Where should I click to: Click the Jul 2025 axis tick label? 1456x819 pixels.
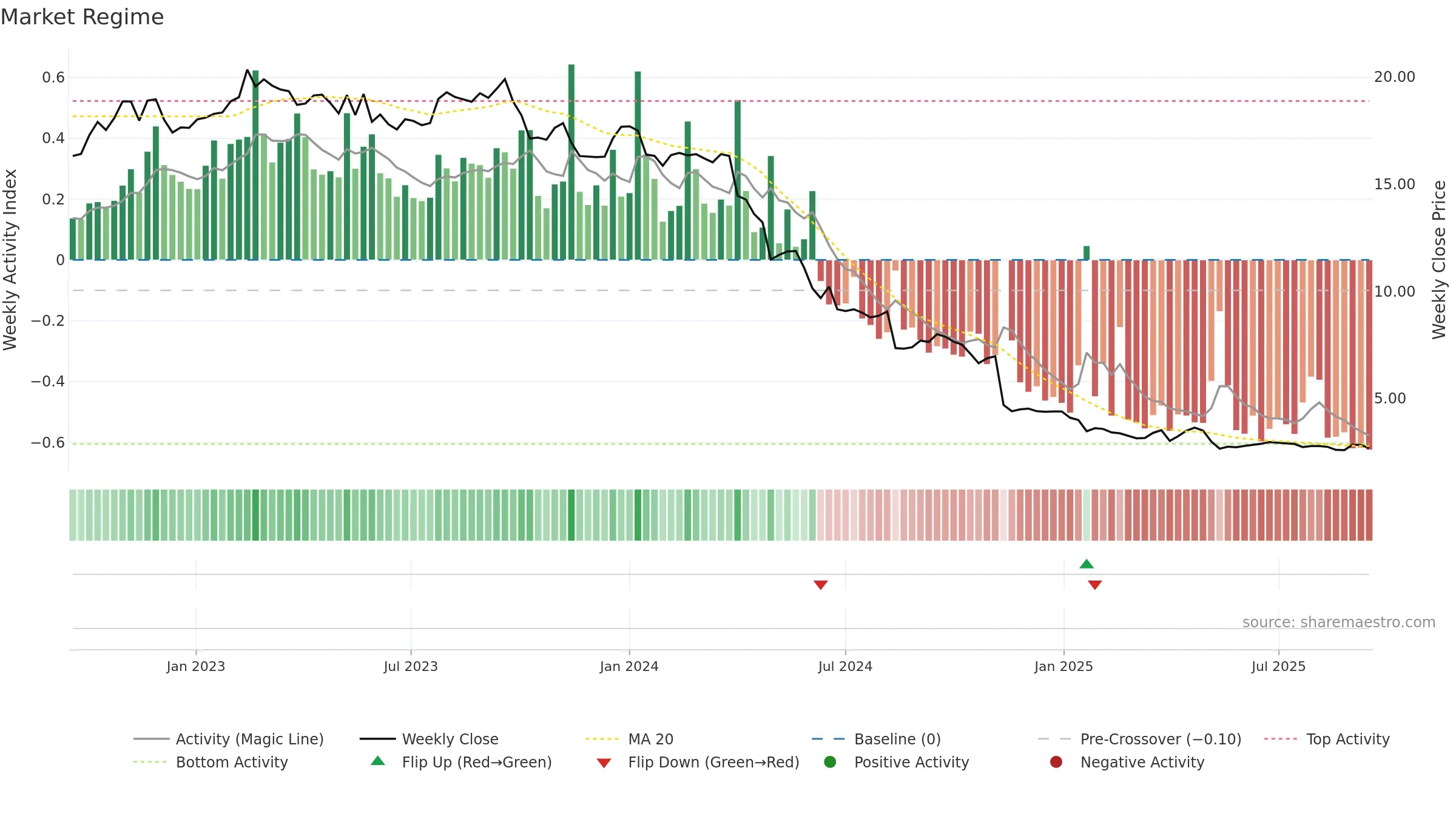pyautogui.click(x=1278, y=666)
